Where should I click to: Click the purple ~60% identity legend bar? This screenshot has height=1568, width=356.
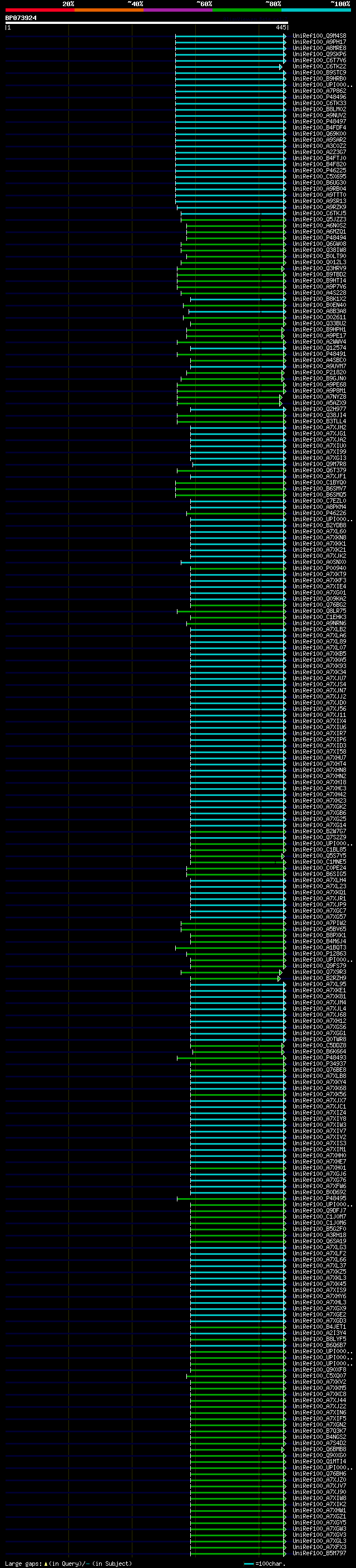(x=177, y=10)
